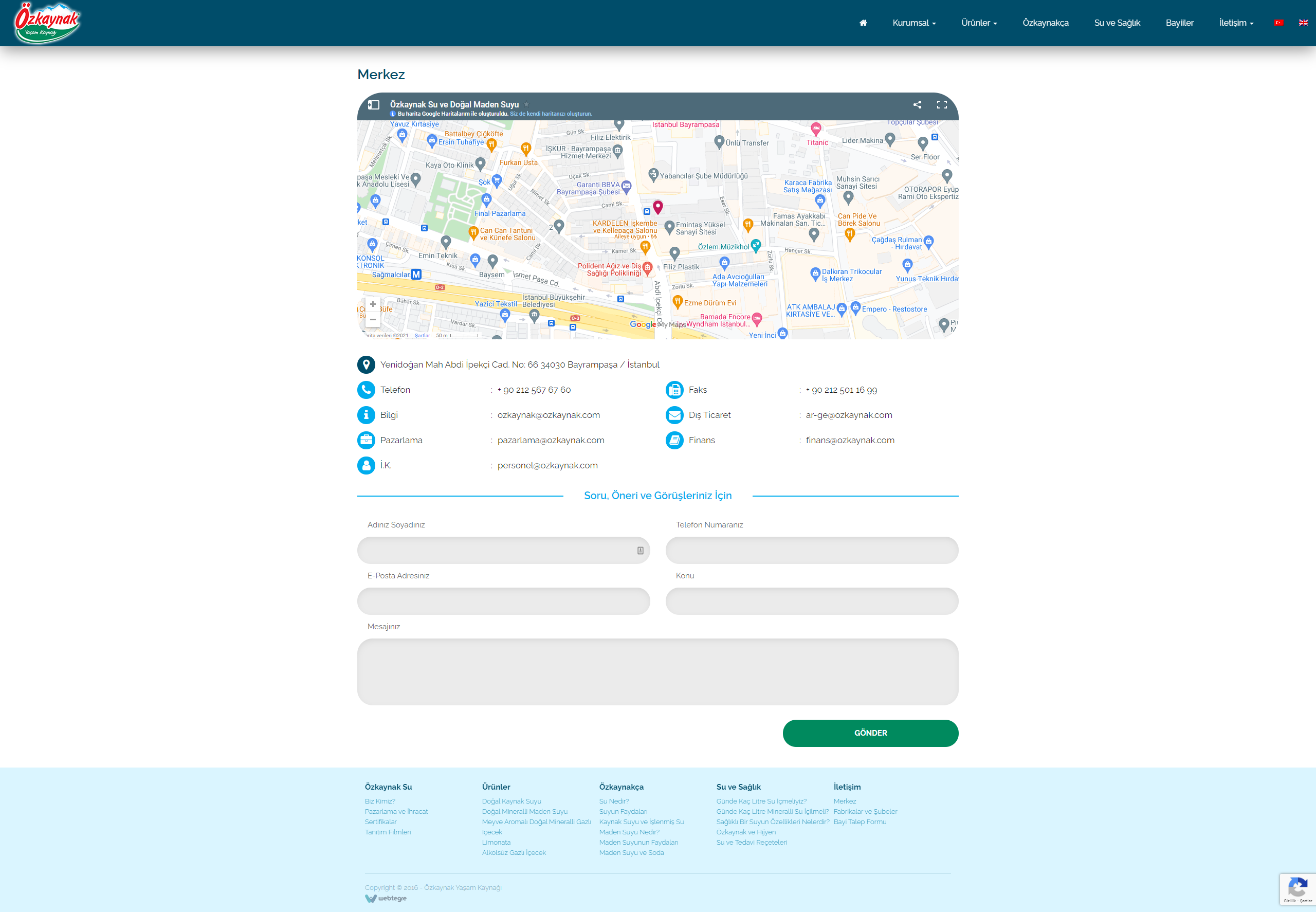Click the reCAPTCHA badge
Viewport: 1316px width, 912px height.
coord(1297,888)
